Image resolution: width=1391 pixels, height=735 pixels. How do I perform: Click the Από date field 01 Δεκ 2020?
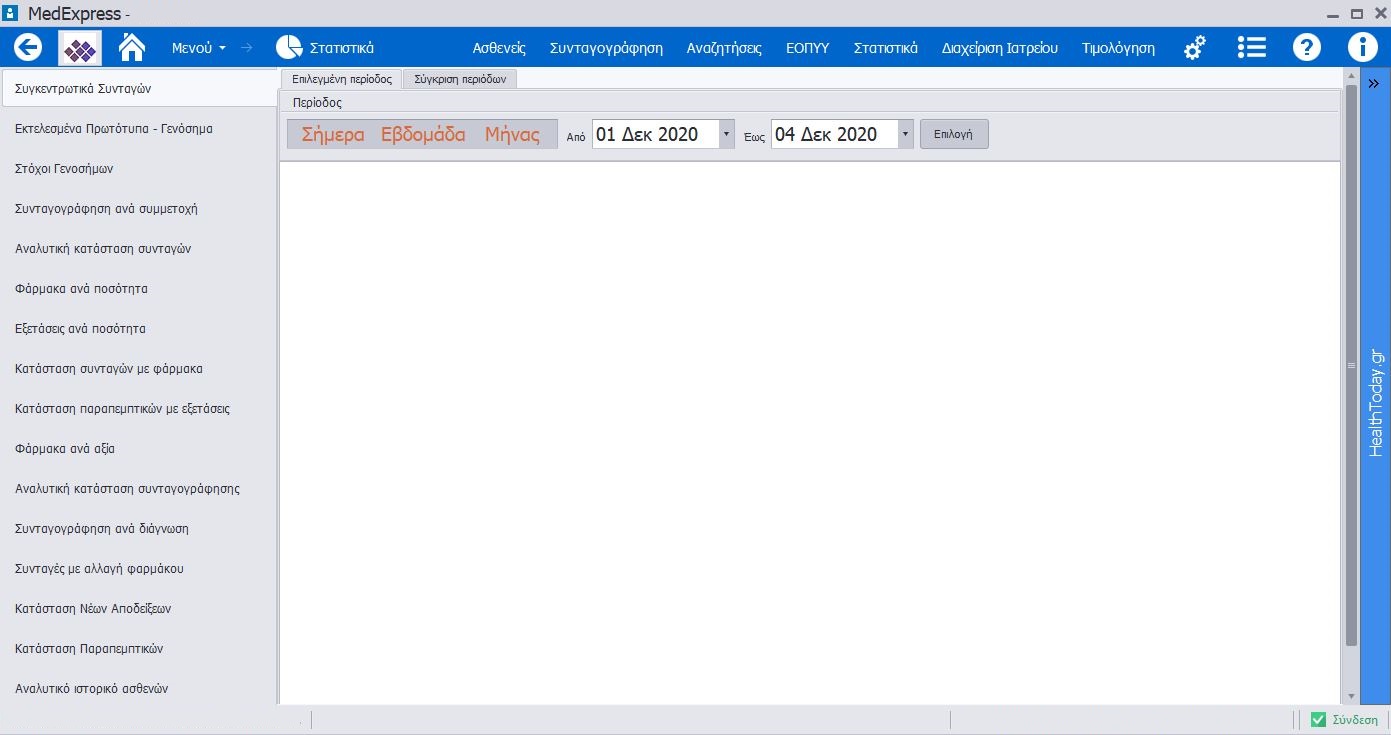point(655,134)
